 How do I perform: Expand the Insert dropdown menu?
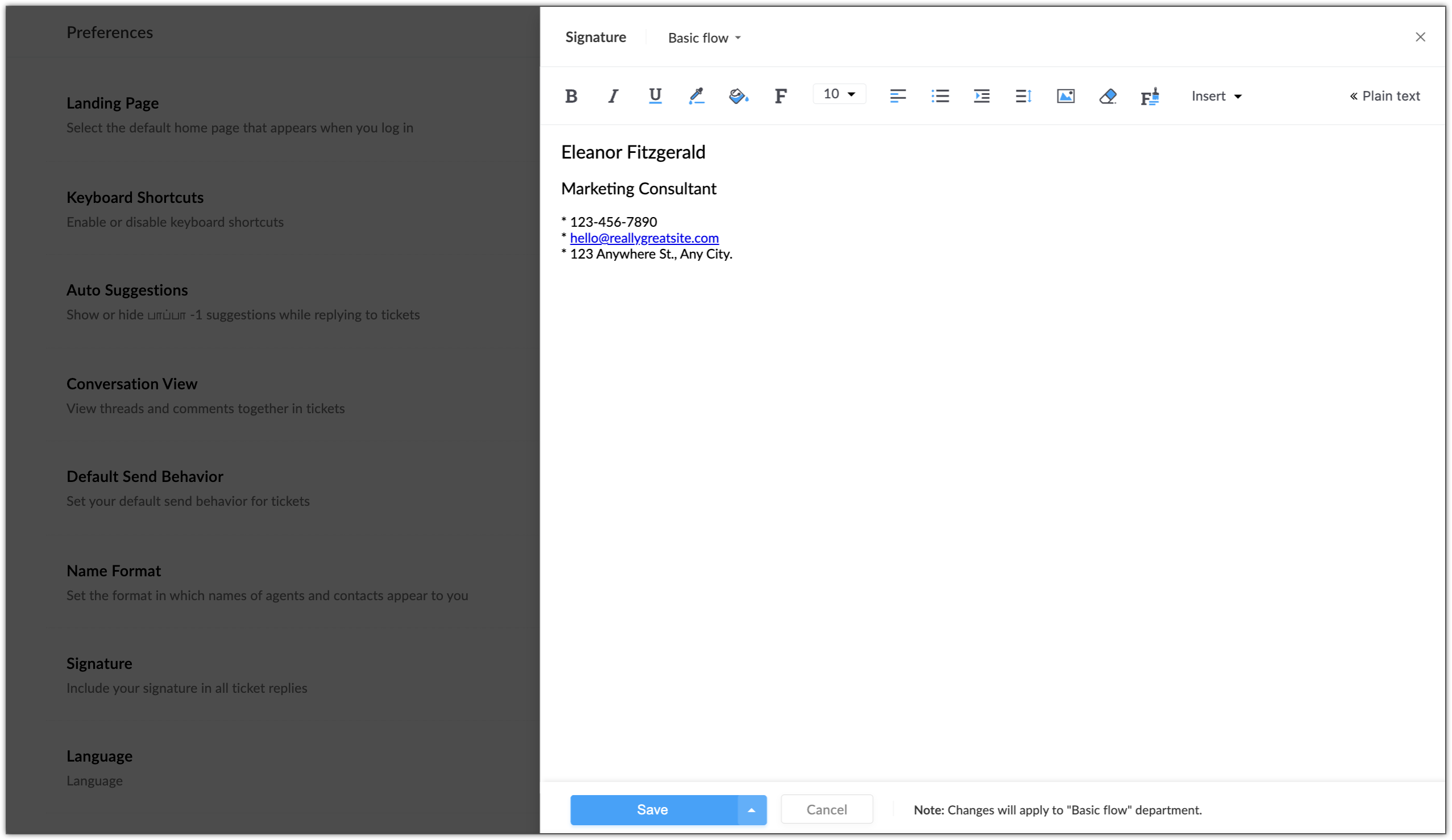1215,96
